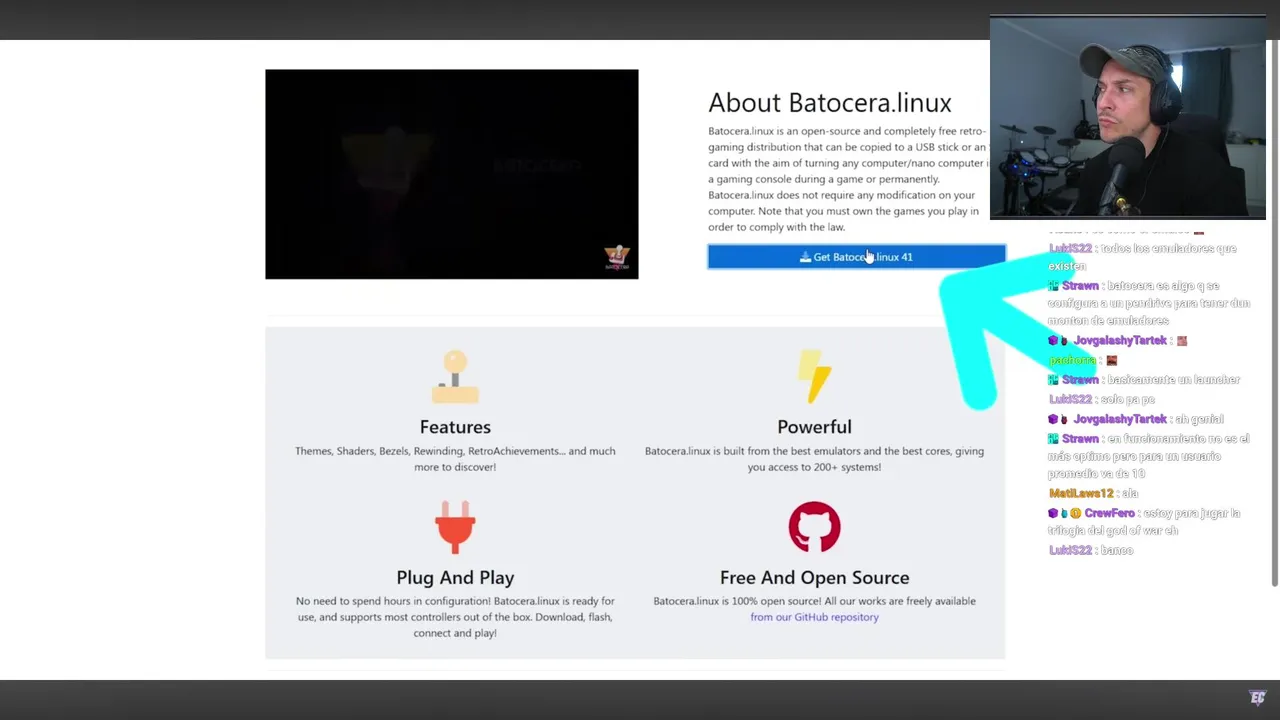
Task: Click the About Batocera.linux heading
Action: 830,103
